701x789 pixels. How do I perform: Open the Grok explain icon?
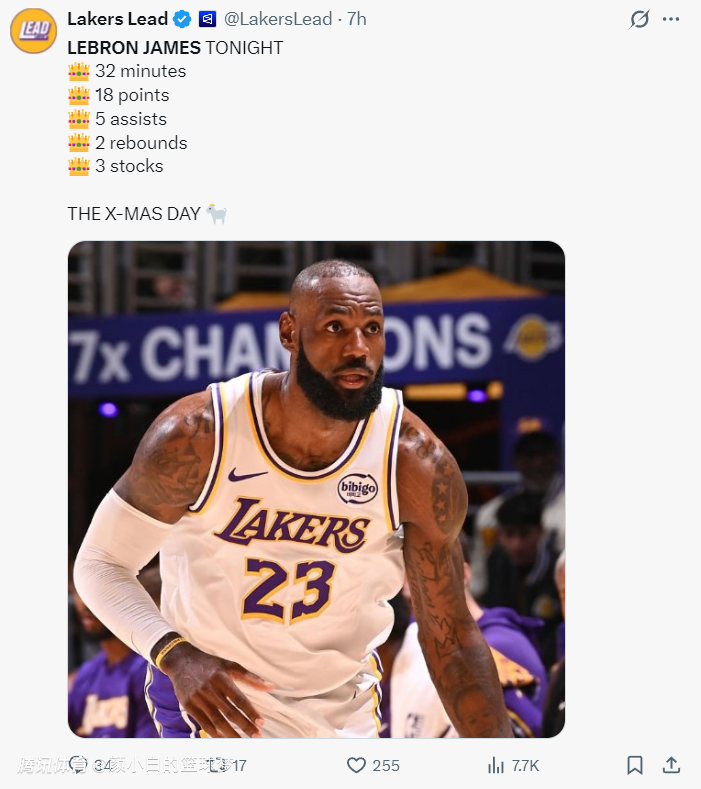pos(639,19)
